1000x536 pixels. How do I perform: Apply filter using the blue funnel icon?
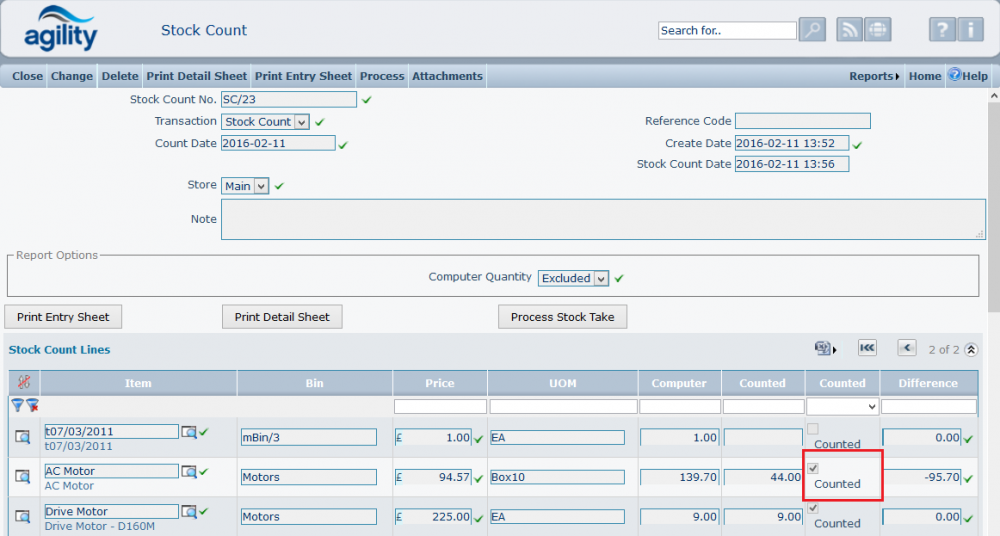[x=17, y=405]
